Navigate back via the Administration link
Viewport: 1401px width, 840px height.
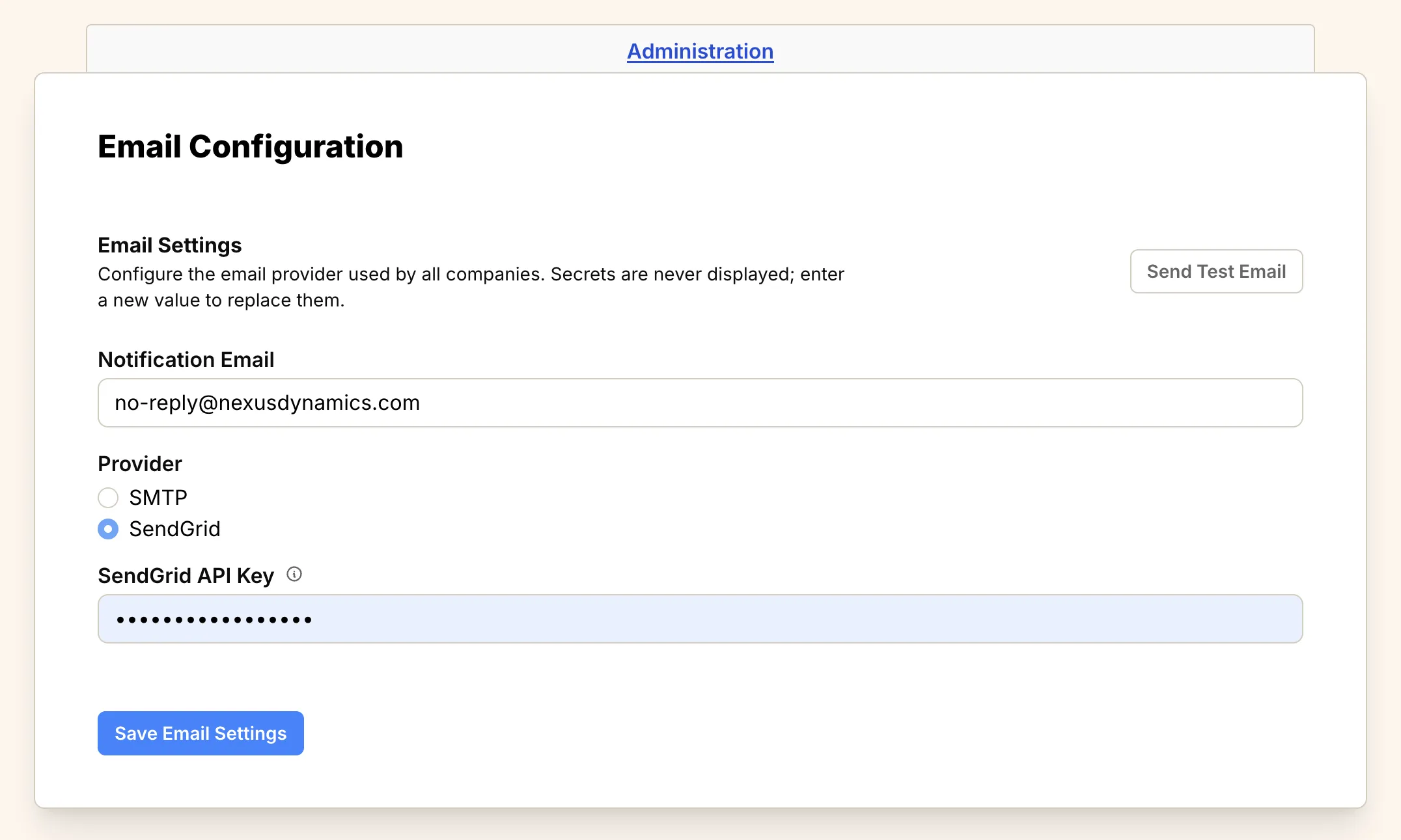[x=700, y=51]
